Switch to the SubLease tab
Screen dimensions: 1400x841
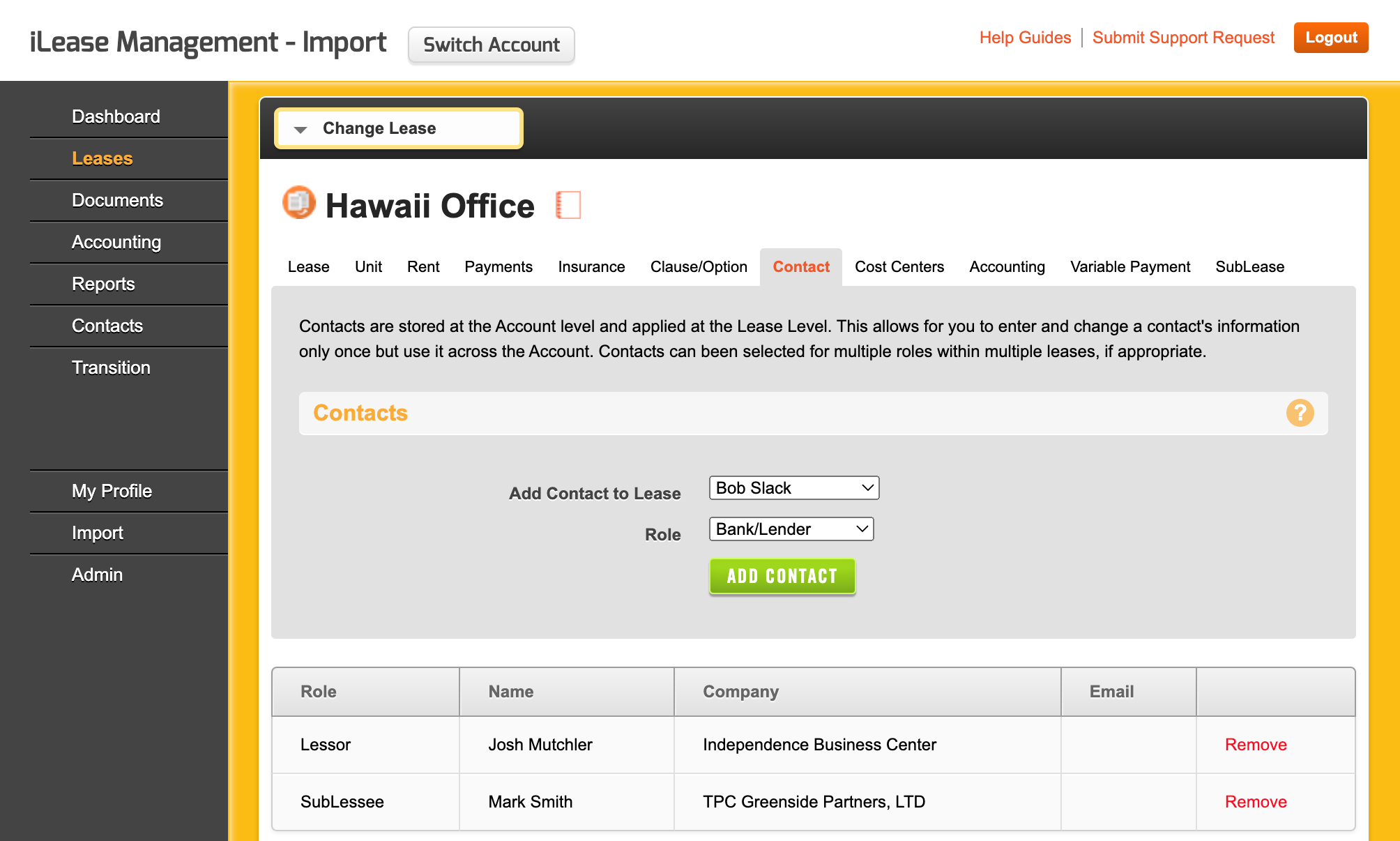click(x=1249, y=267)
